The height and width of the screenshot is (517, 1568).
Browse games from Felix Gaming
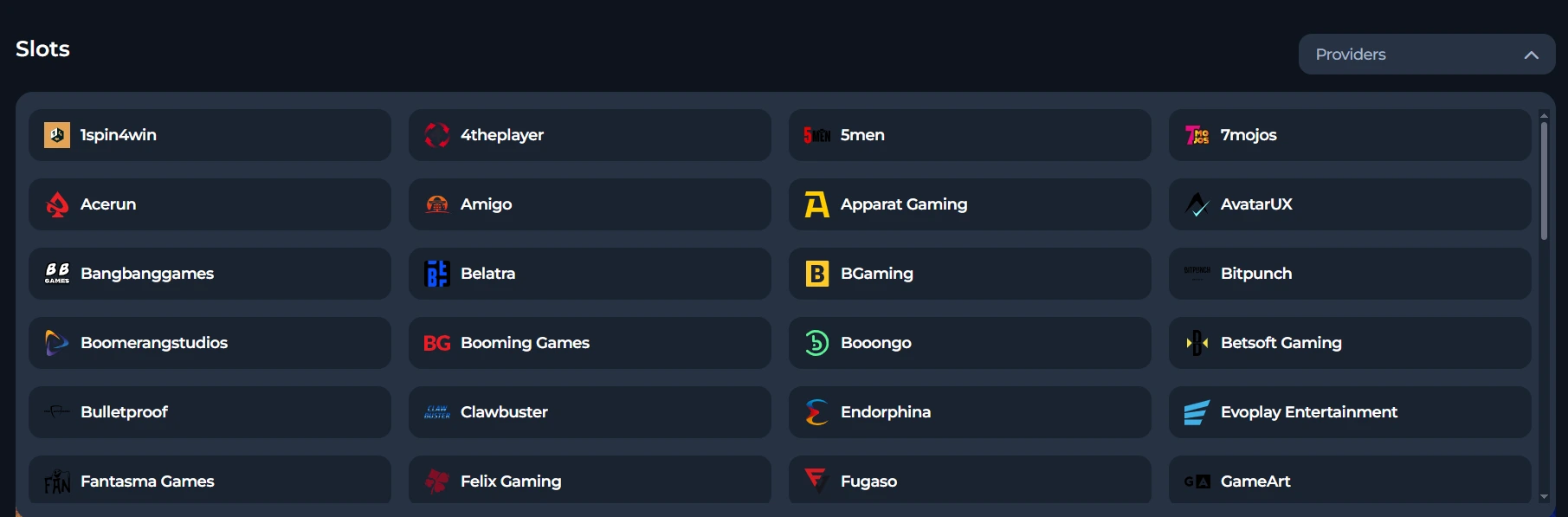point(590,481)
